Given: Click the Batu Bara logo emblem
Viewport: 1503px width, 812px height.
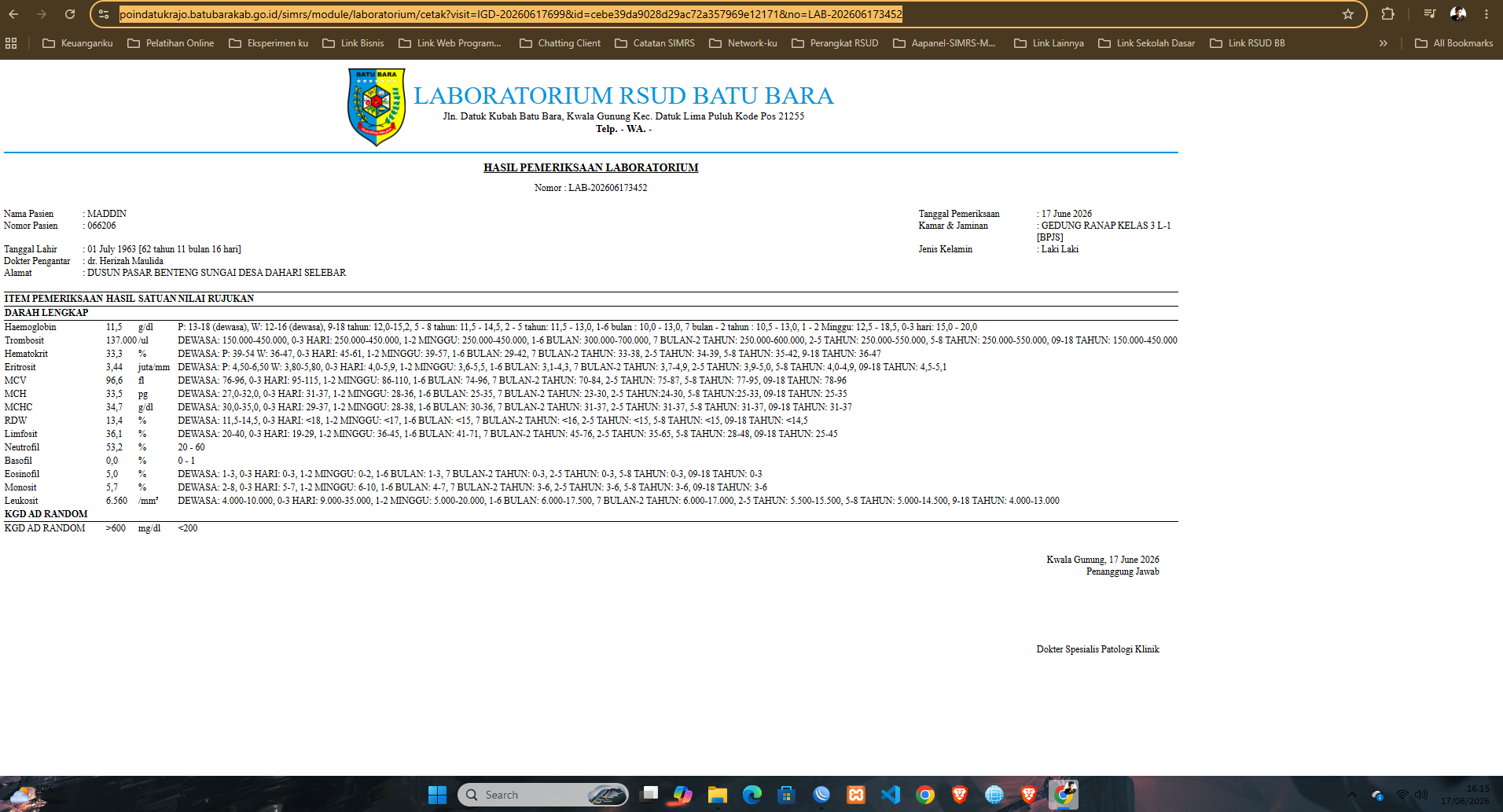Looking at the screenshot, I should (x=377, y=107).
